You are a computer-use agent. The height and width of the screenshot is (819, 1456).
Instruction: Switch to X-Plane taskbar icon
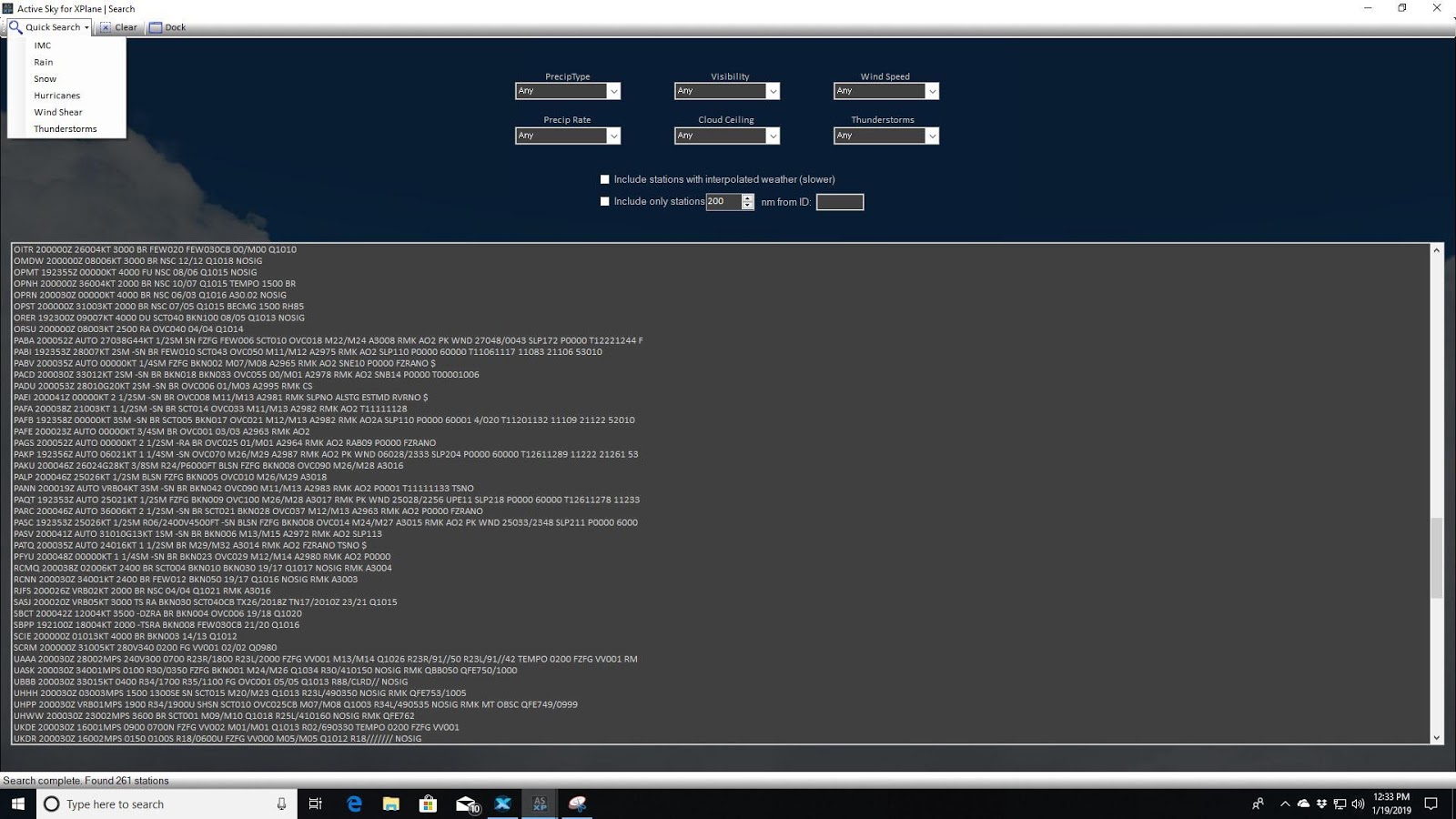pyautogui.click(x=502, y=804)
